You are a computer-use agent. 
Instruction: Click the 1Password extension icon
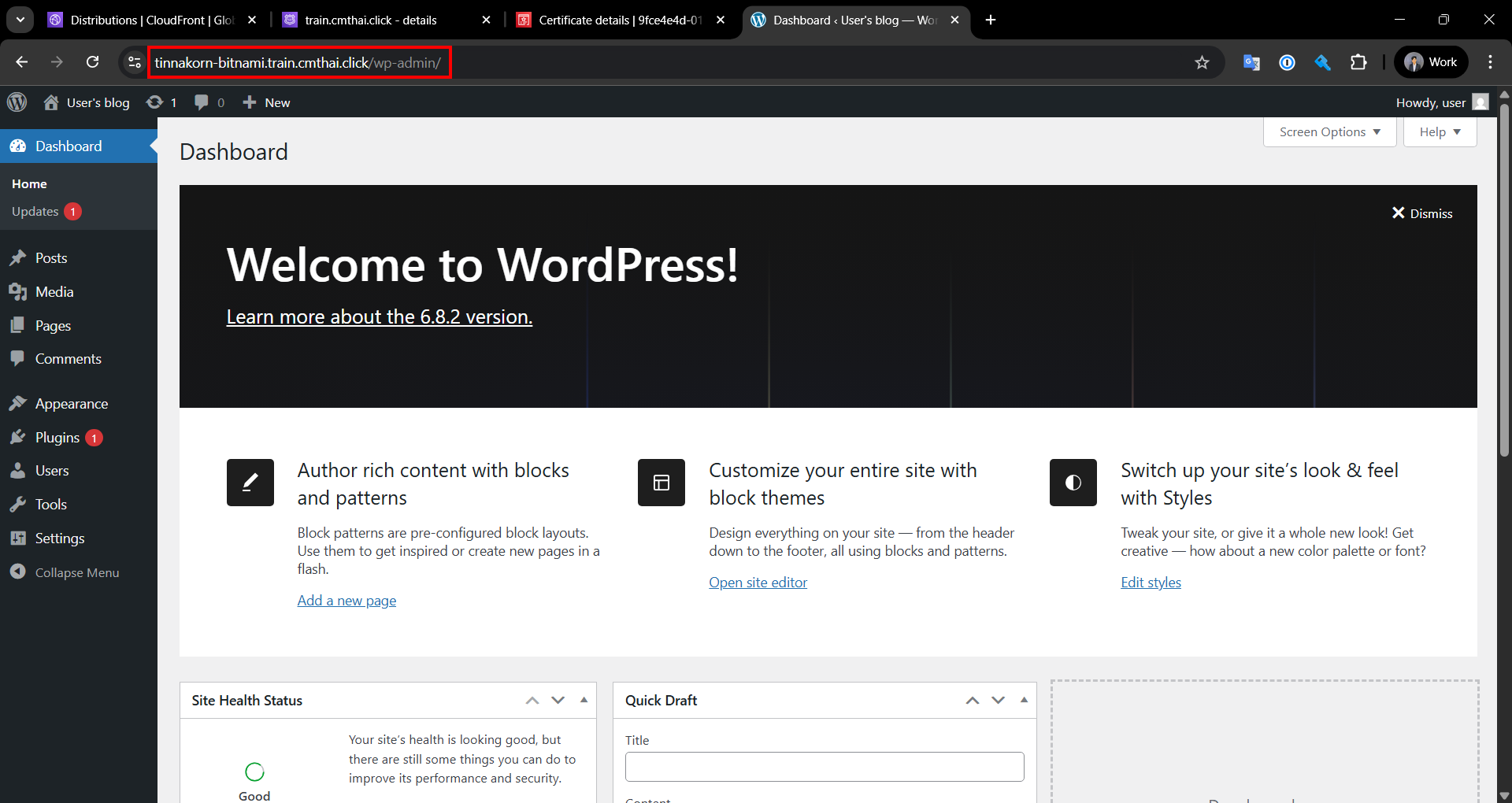(1287, 62)
